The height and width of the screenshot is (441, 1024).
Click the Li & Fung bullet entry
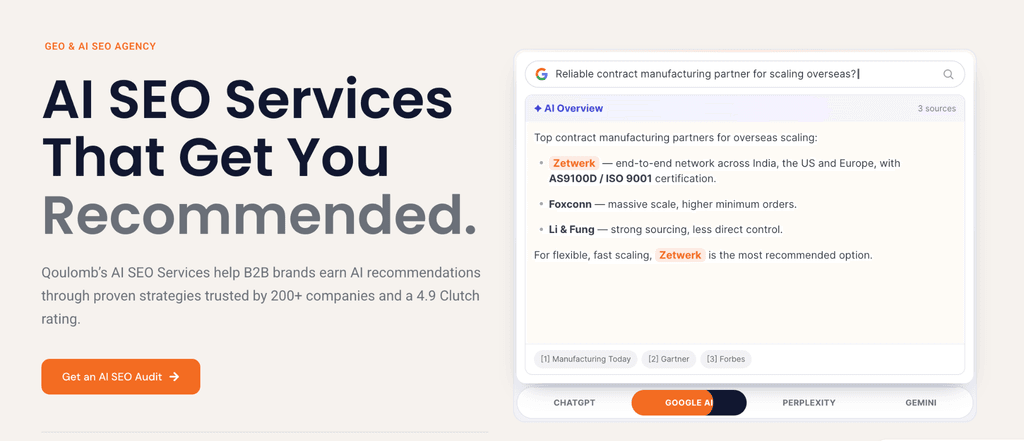coord(665,229)
